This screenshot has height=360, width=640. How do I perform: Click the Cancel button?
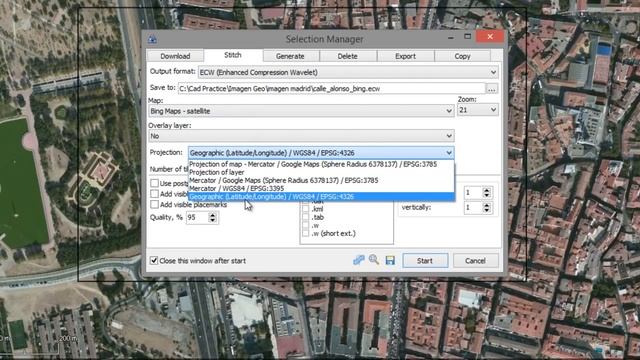point(476,260)
